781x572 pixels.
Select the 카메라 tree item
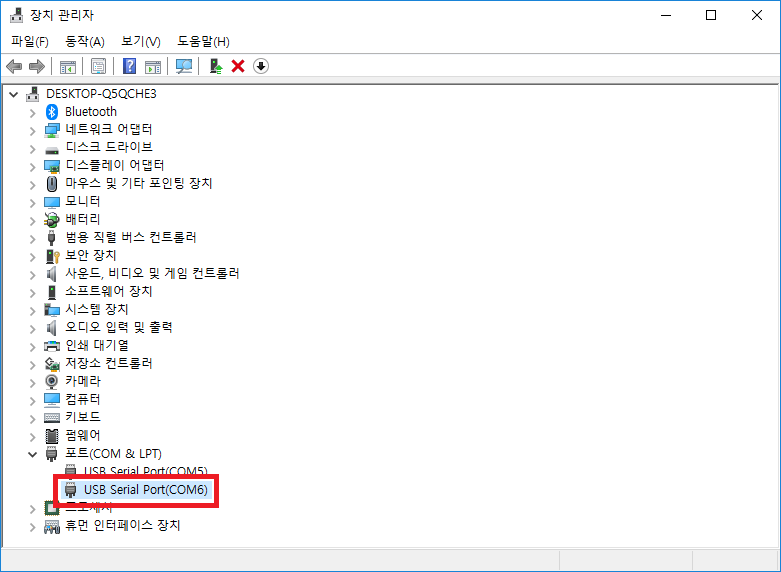[82, 382]
